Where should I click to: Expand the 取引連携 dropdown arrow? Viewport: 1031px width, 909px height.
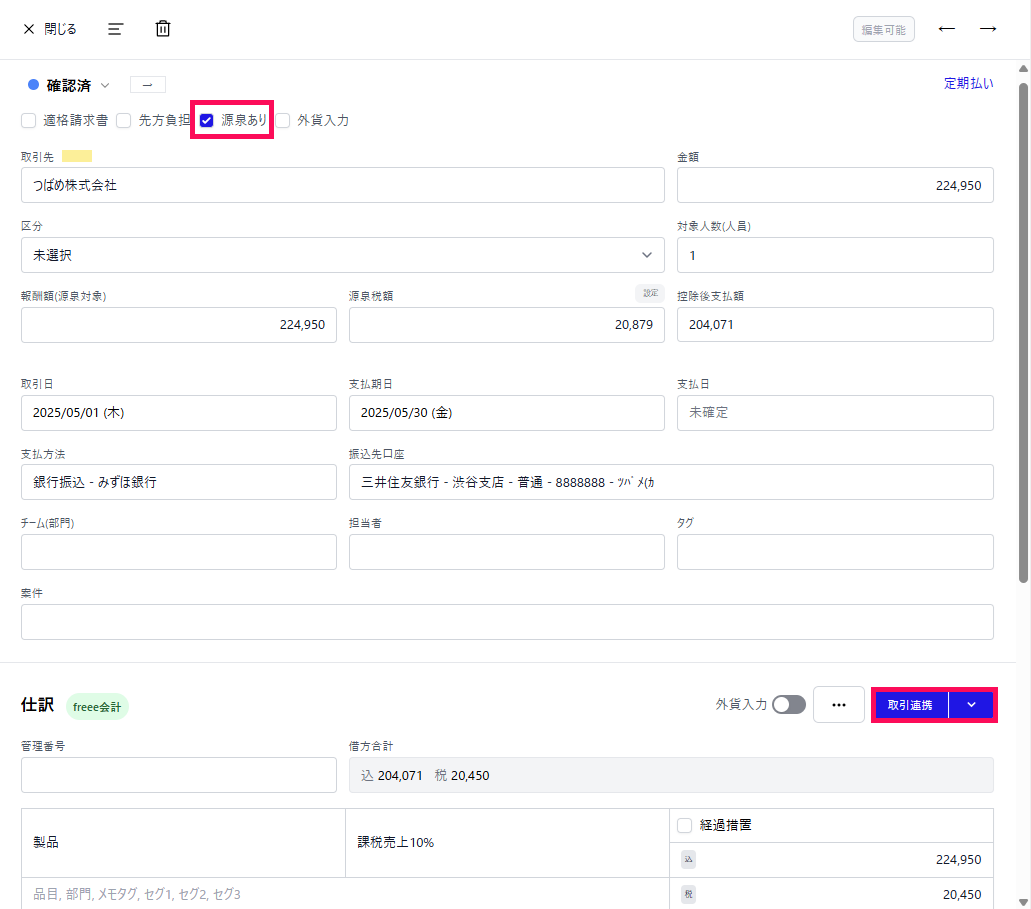(x=971, y=705)
